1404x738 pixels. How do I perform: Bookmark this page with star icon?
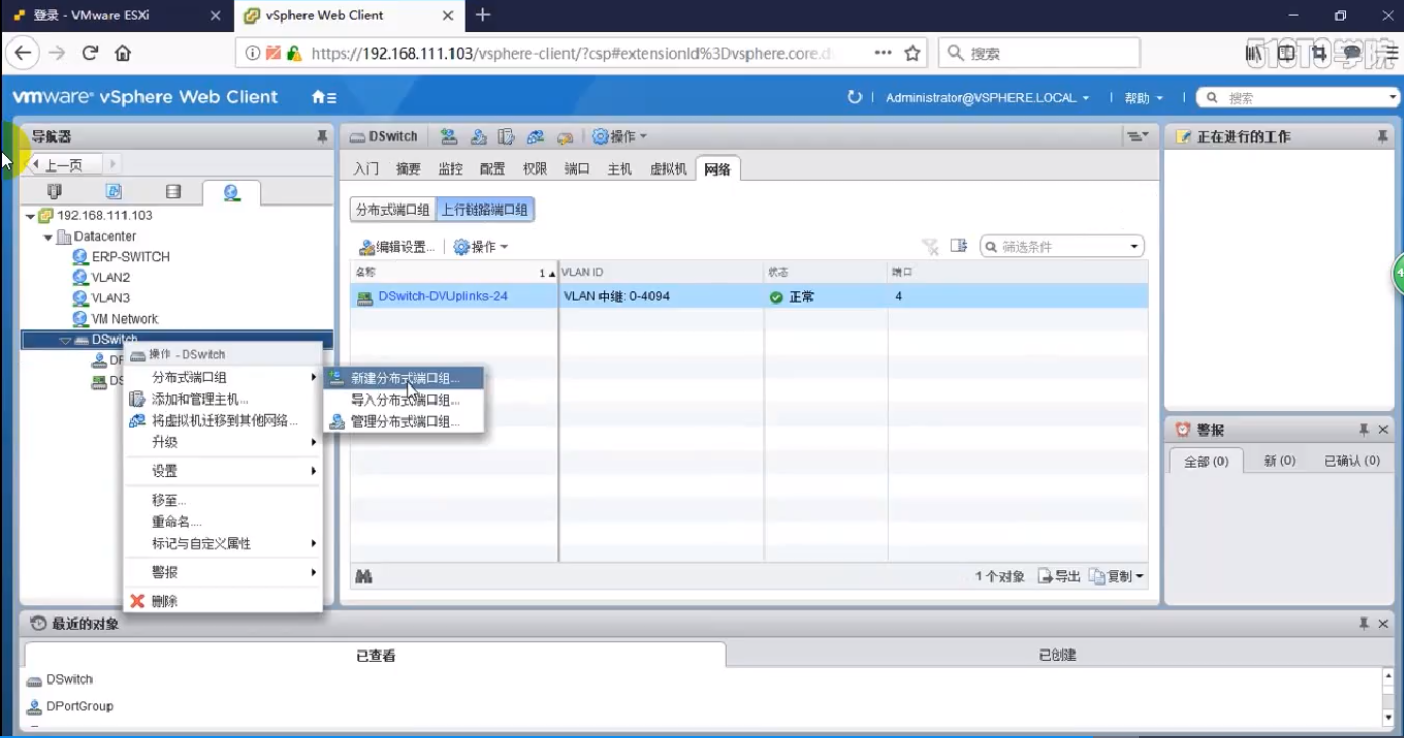(912, 53)
